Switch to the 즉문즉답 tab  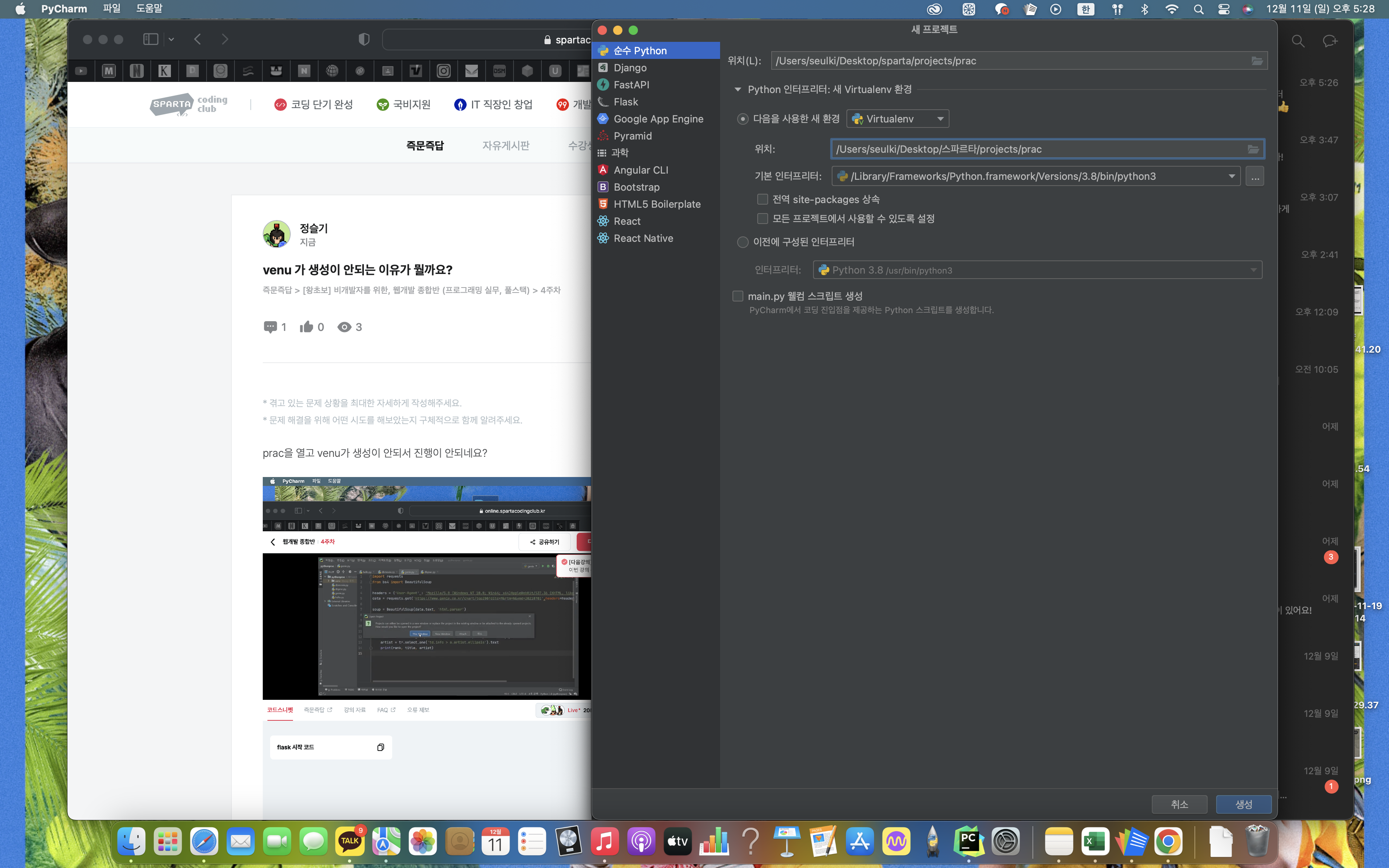[x=425, y=146]
